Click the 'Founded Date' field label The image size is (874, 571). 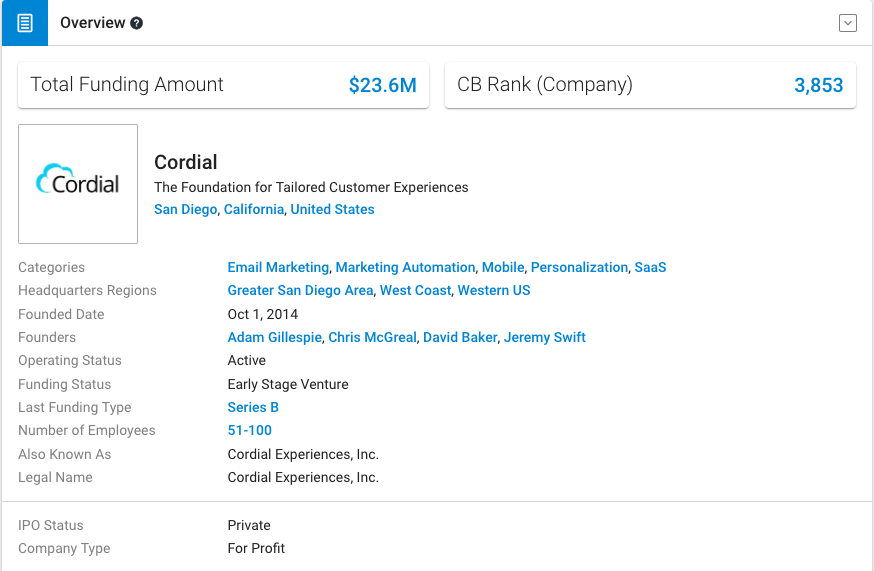pos(61,314)
